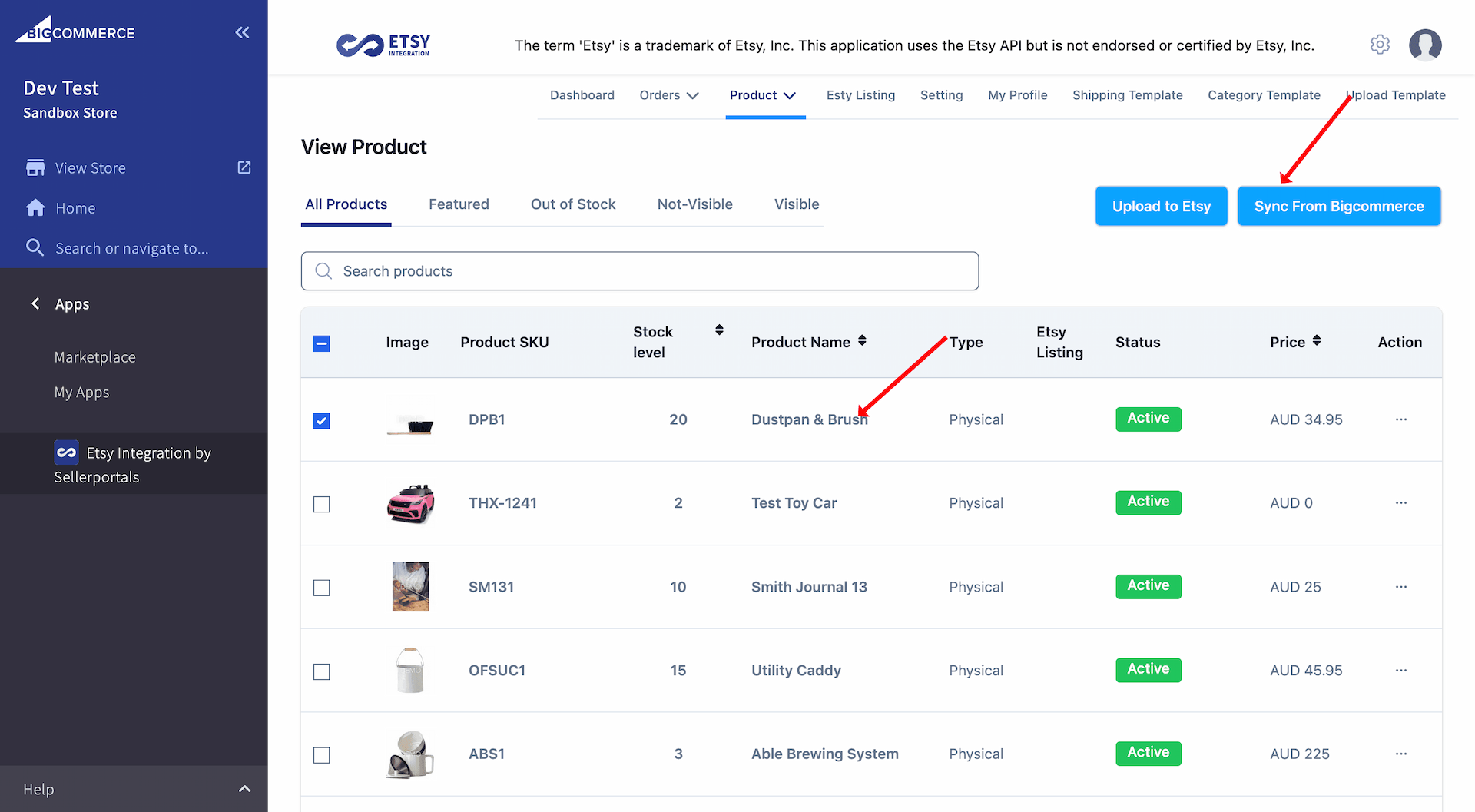Expand the Product dropdown menu

(x=763, y=95)
